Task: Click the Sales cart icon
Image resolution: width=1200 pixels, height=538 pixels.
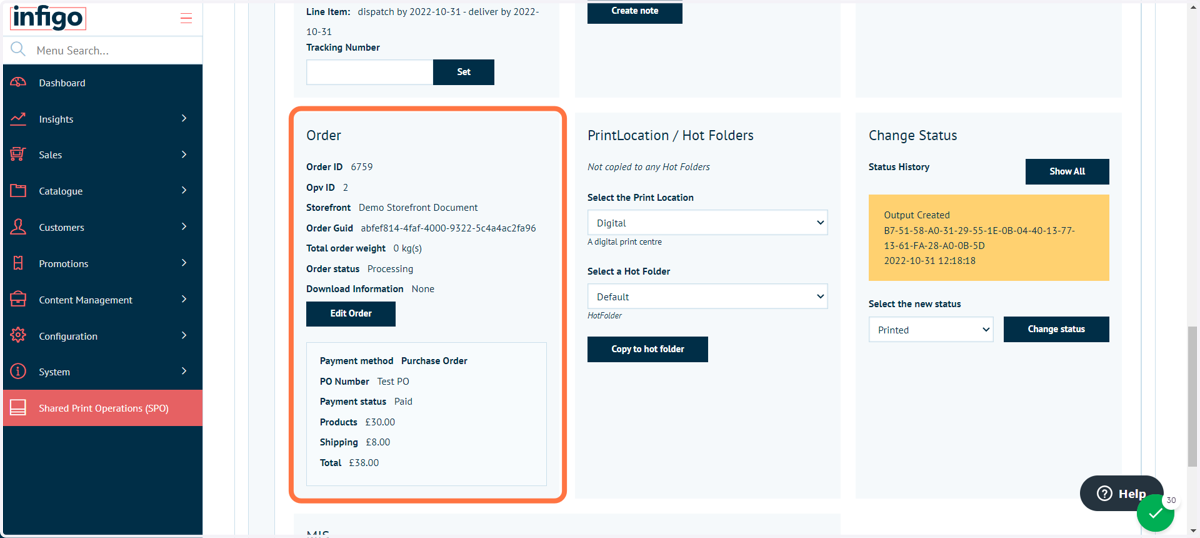Action: pos(18,155)
